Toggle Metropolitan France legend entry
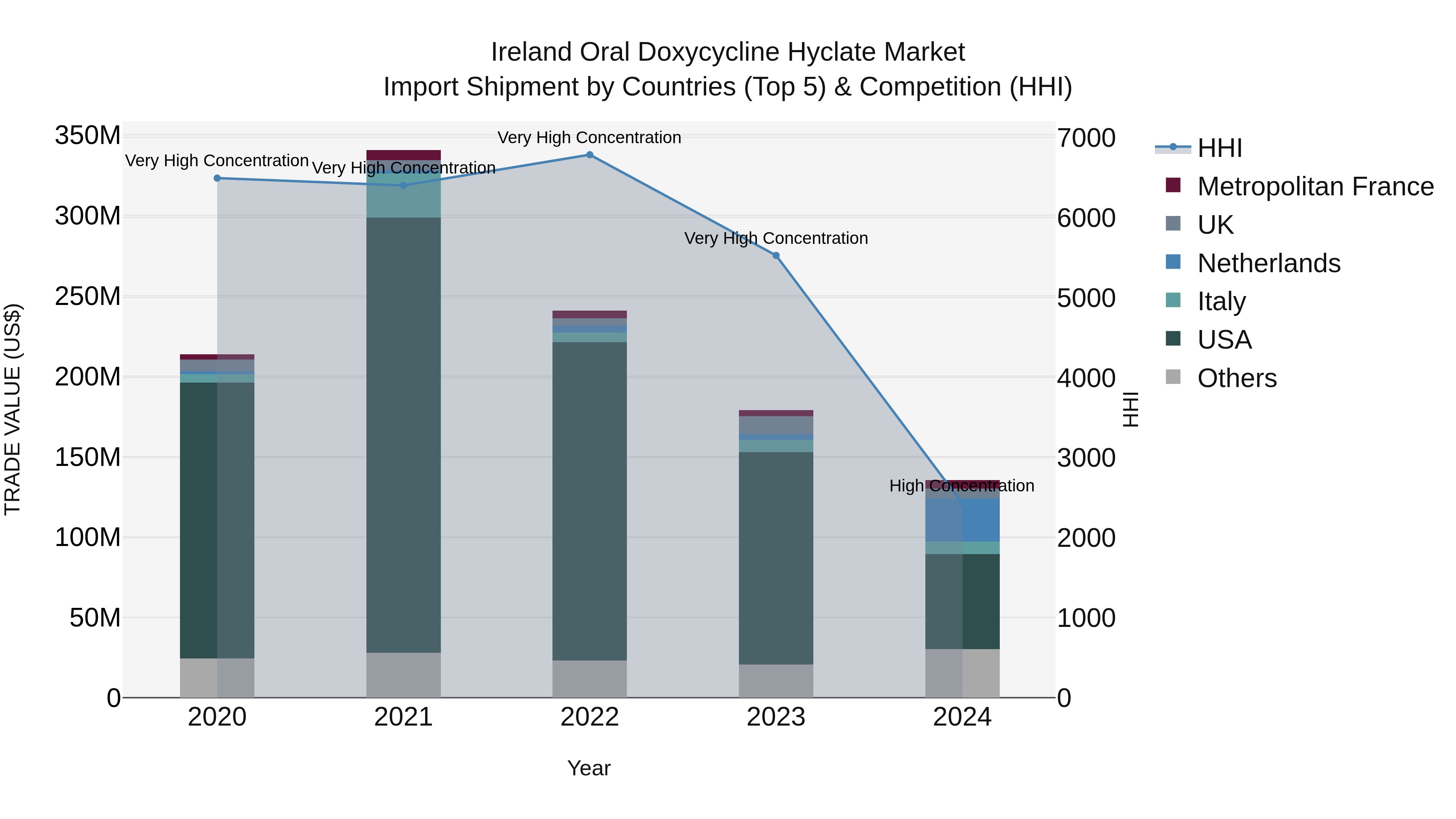The width and height of the screenshot is (1456, 819). (1299, 186)
